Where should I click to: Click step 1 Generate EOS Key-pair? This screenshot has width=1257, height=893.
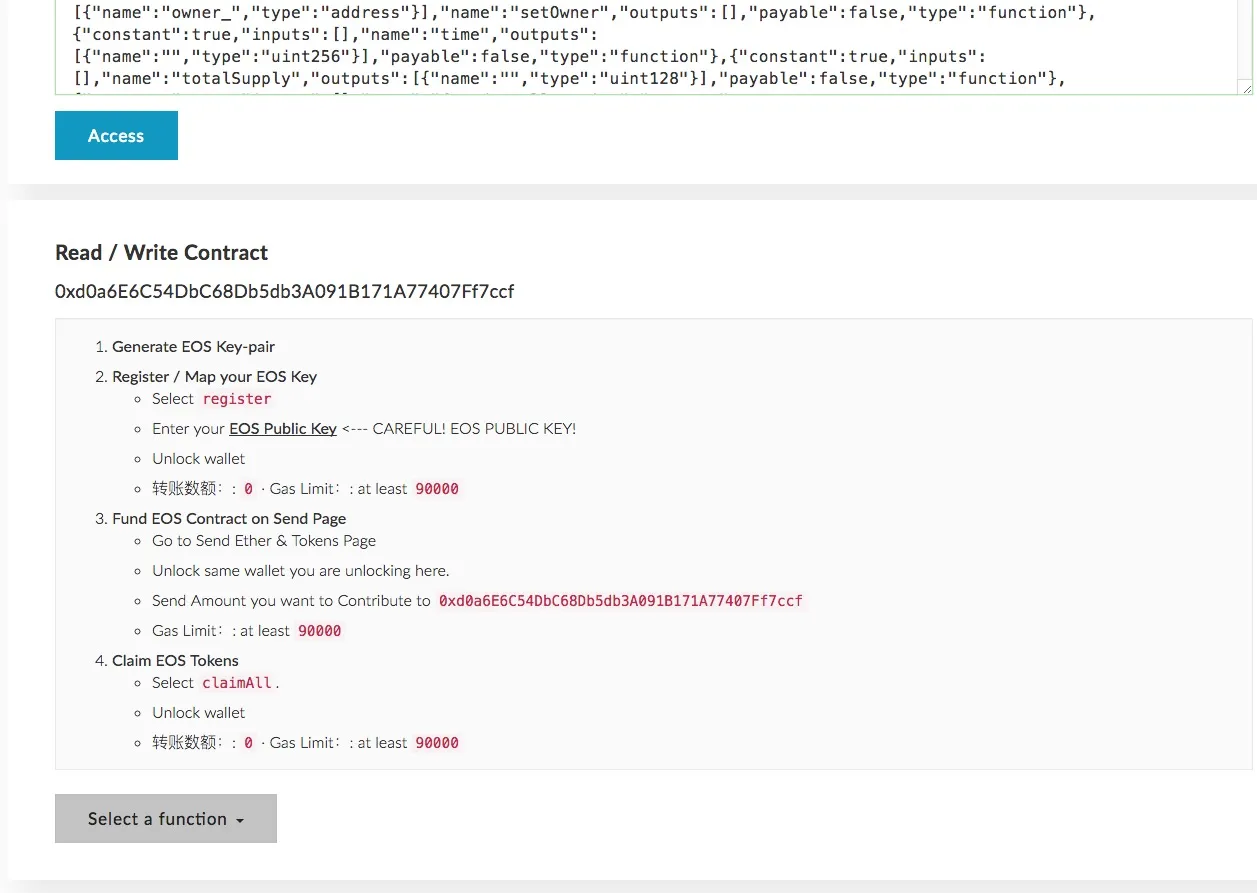(x=194, y=347)
